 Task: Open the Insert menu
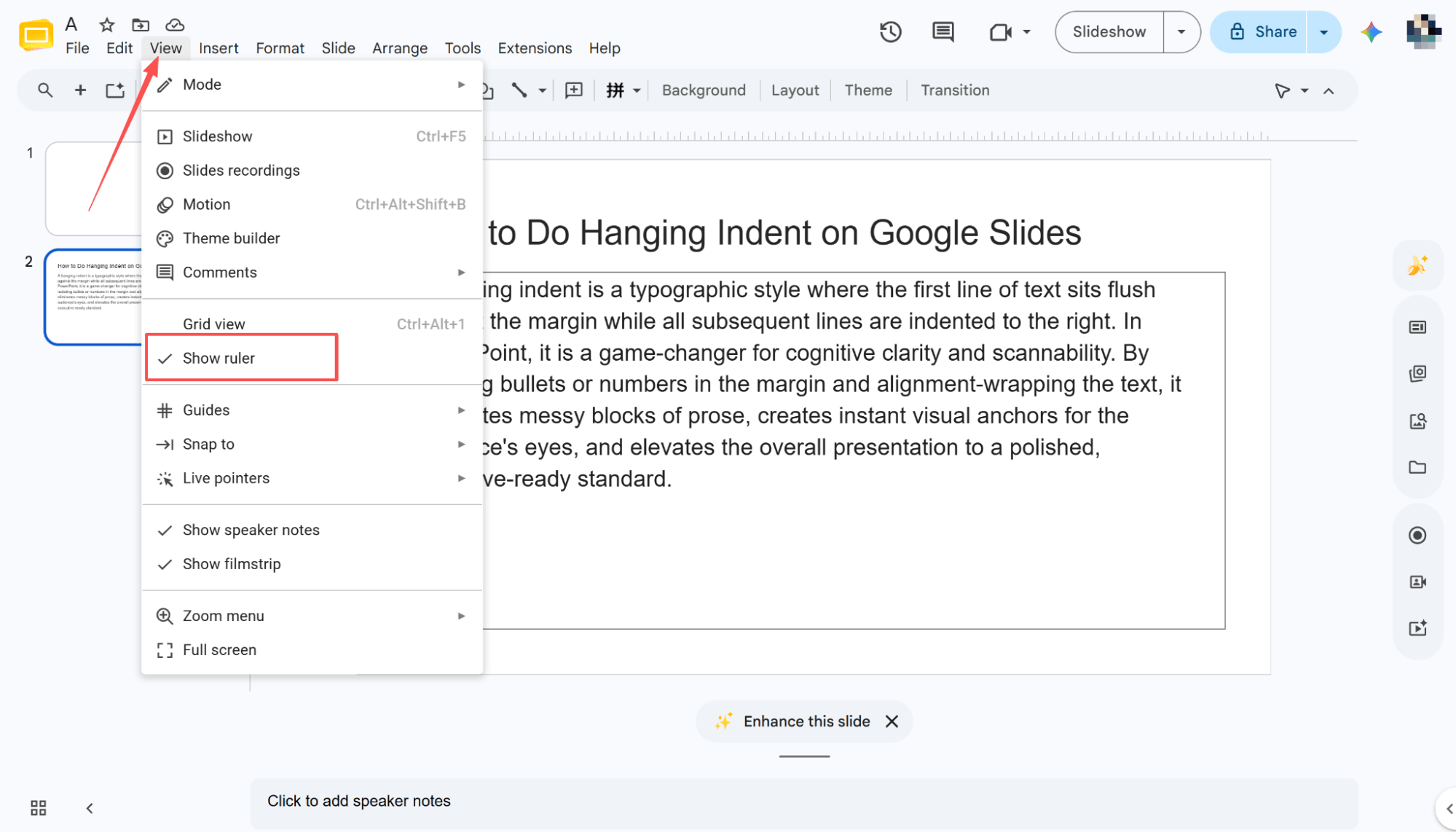click(219, 48)
